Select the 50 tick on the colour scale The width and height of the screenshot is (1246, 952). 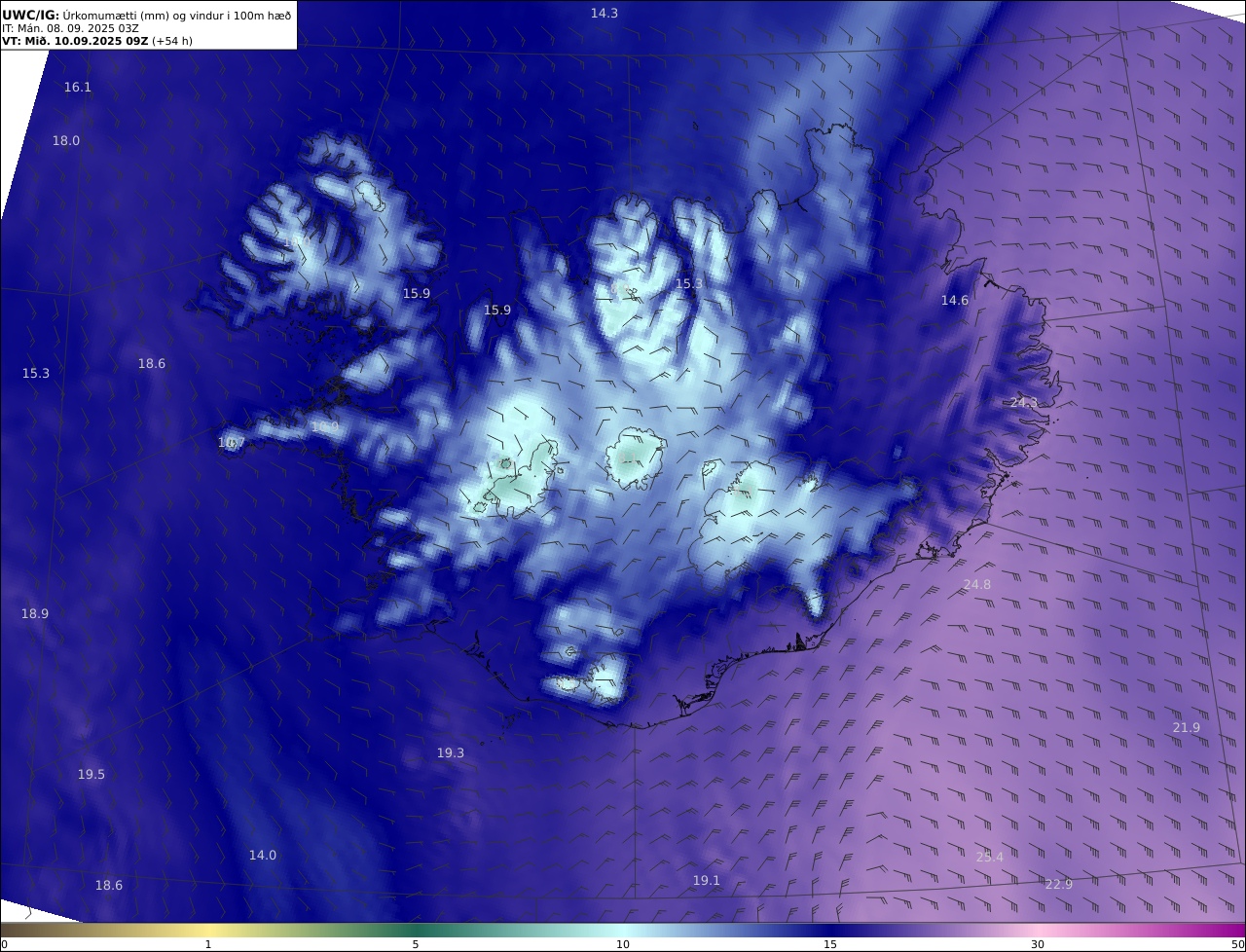tap(1238, 944)
